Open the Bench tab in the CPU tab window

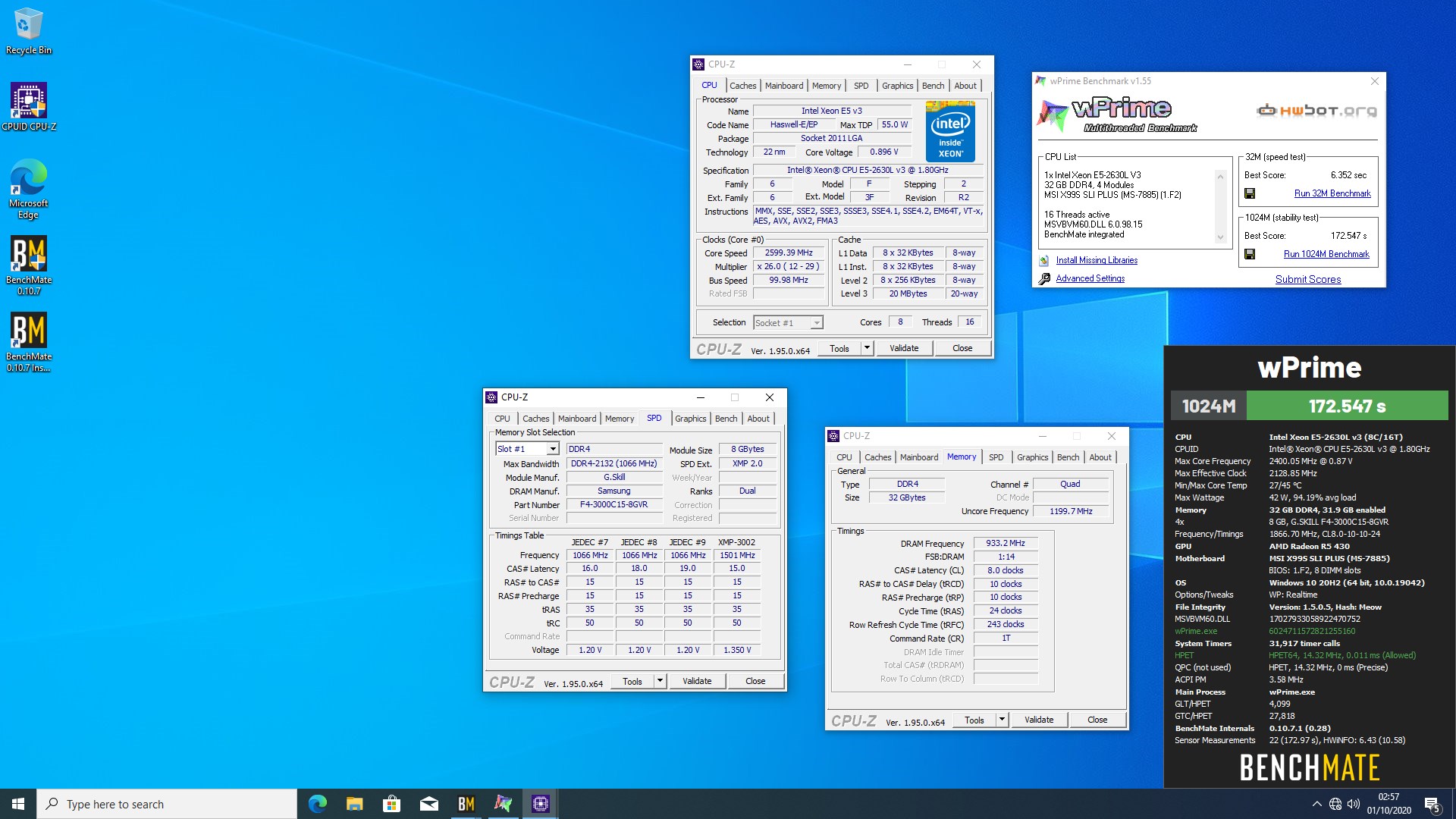(x=933, y=86)
